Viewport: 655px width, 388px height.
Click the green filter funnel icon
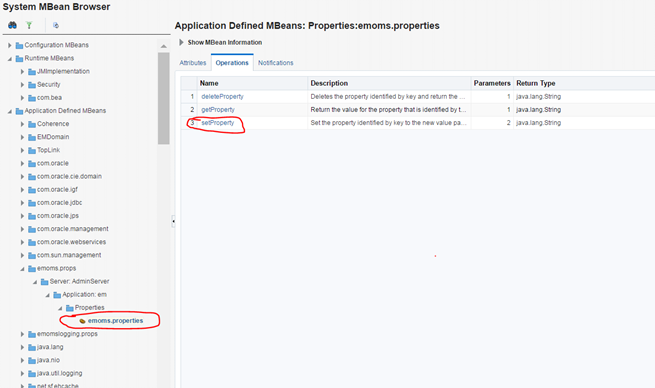(x=29, y=25)
